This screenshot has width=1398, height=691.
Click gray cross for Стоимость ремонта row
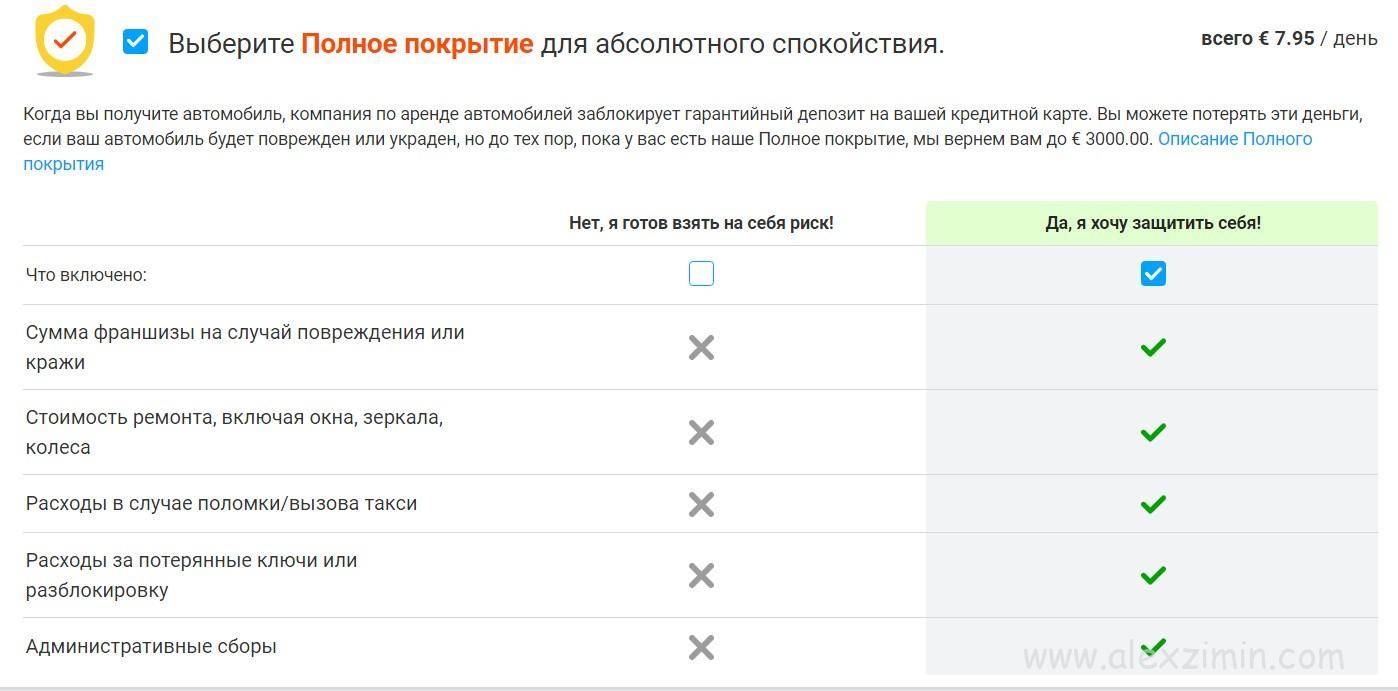tap(701, 432)
